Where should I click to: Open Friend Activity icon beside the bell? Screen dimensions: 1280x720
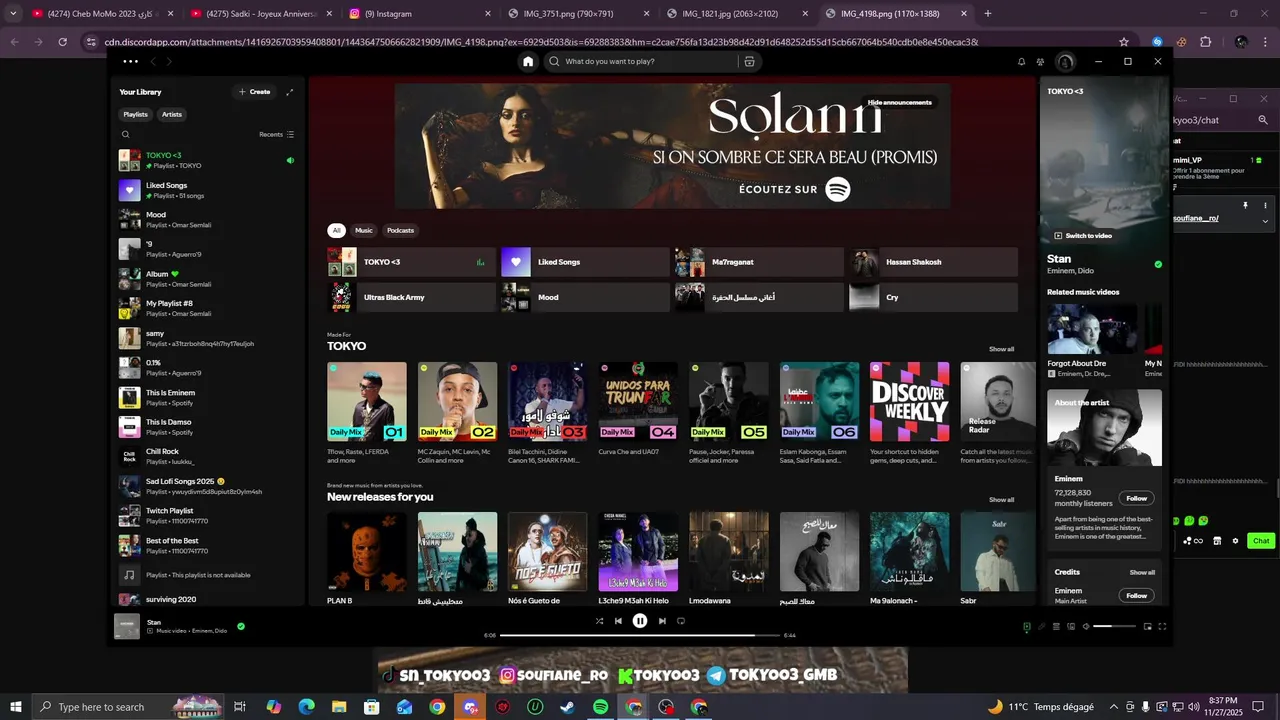1040,62
